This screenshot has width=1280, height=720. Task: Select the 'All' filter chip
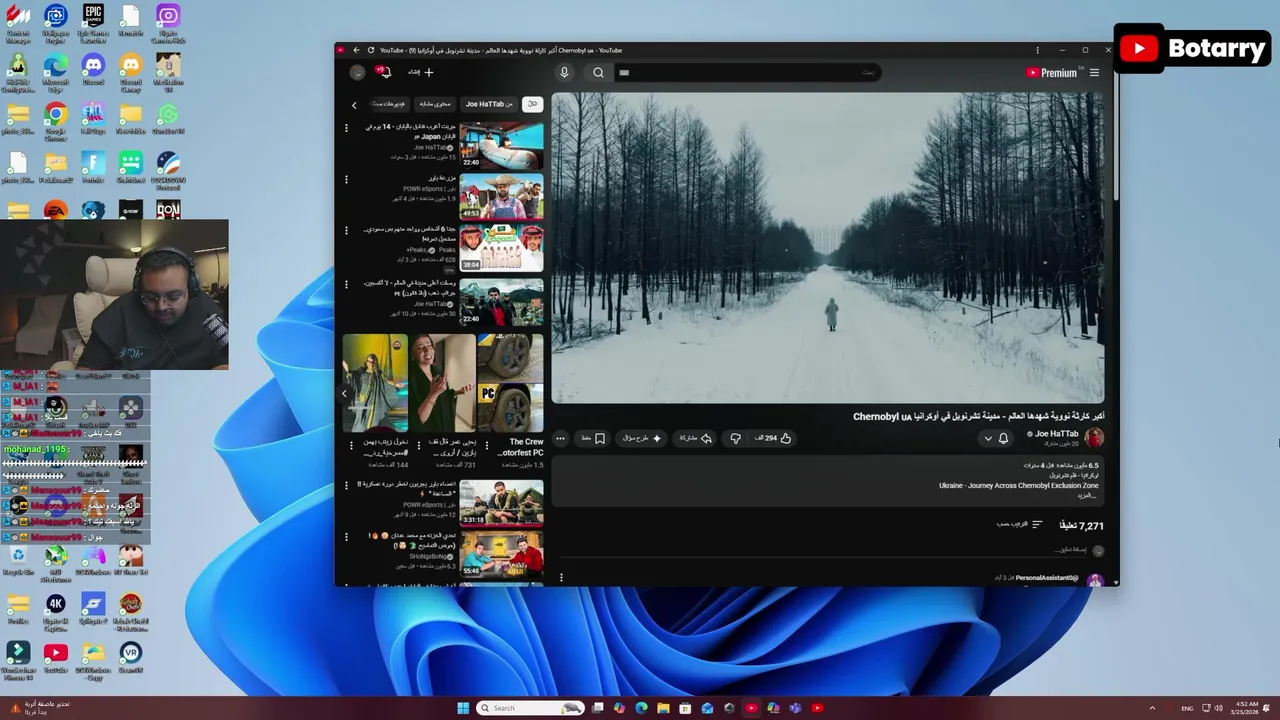tap(533, 104)
